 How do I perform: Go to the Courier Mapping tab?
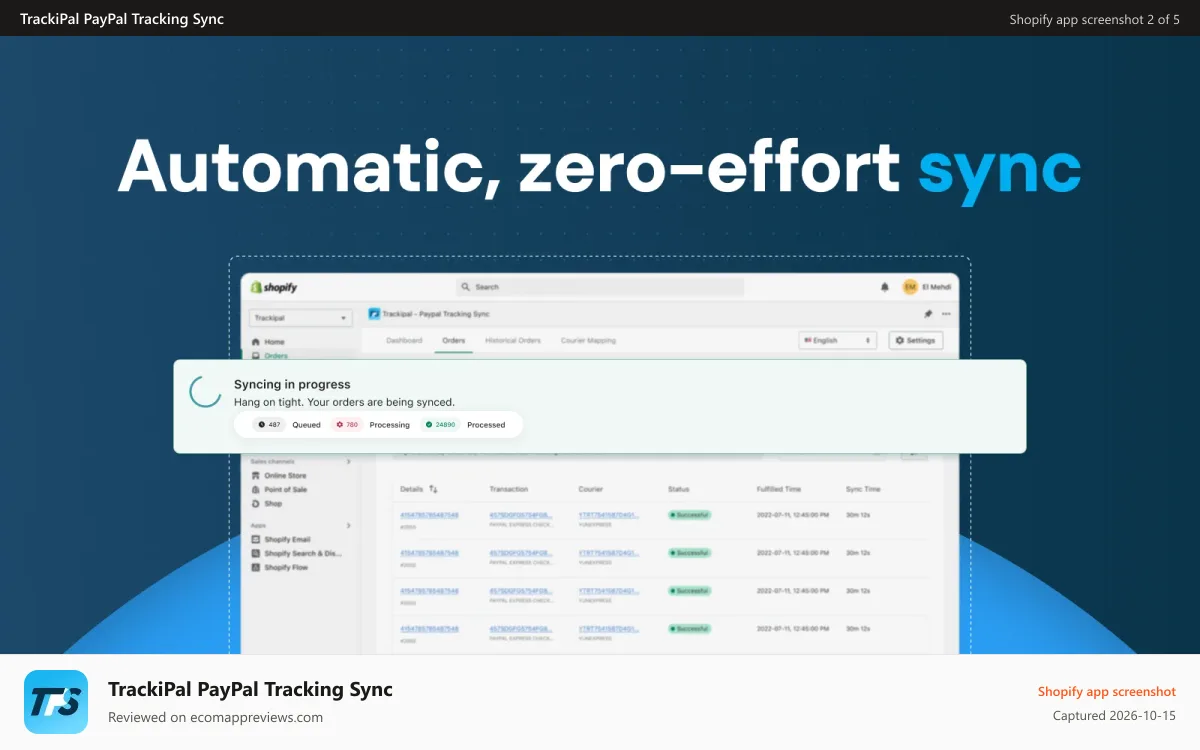[x=588, y=341]
